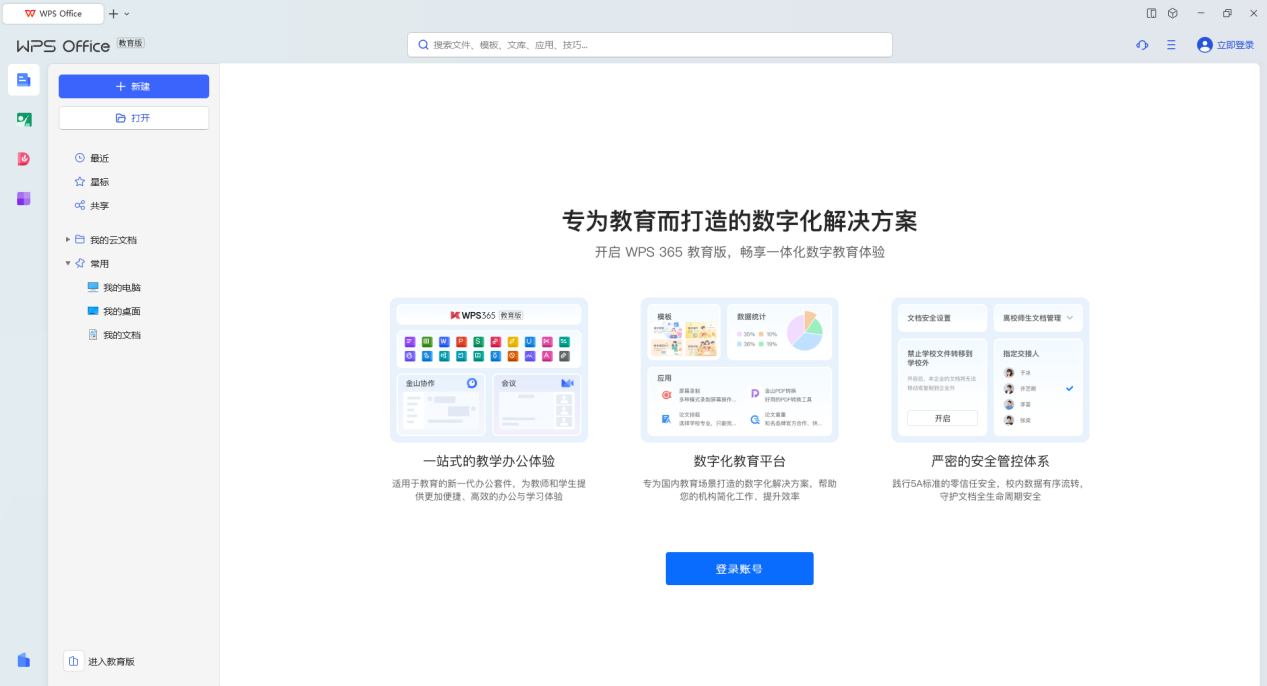1267x686 pixels.
Task: Switch to the WPS Office tab
Action: tap(55, 13)
